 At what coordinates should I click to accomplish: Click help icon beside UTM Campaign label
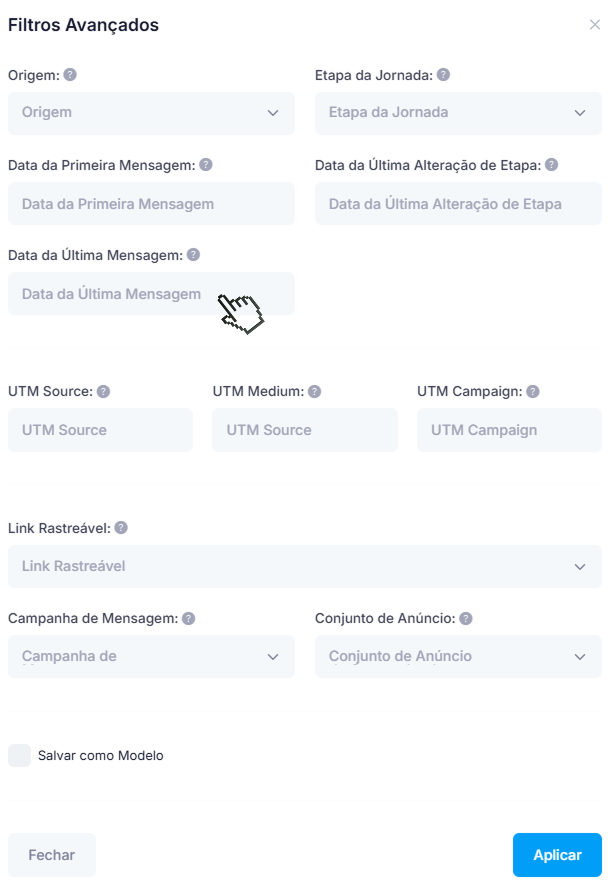[x=533, y=392]
